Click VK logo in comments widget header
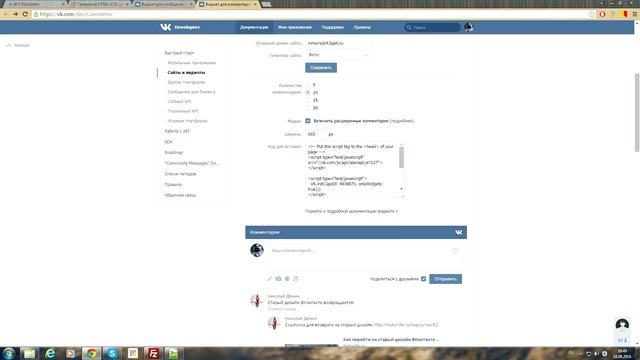This screenshot has height=360, width=640. tap(459, 232)
